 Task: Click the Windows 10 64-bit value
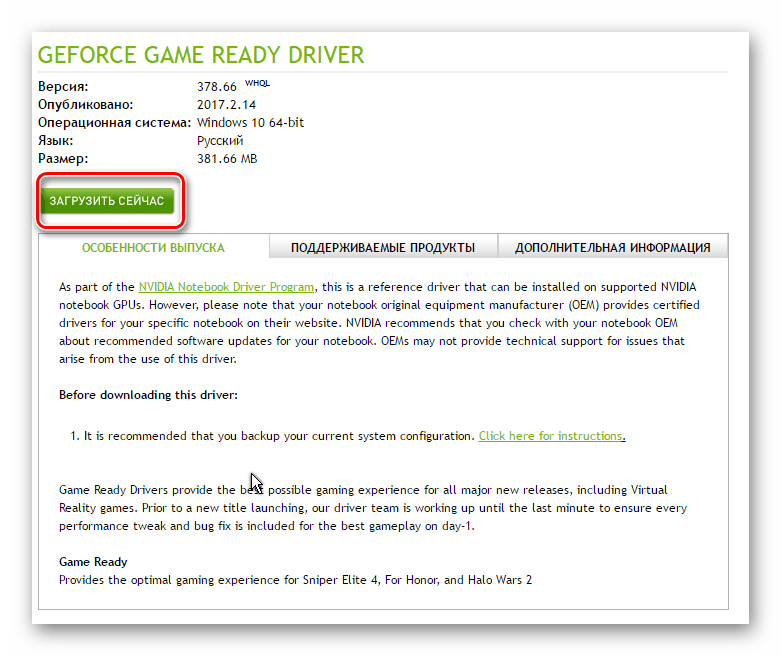pos(250,123)
